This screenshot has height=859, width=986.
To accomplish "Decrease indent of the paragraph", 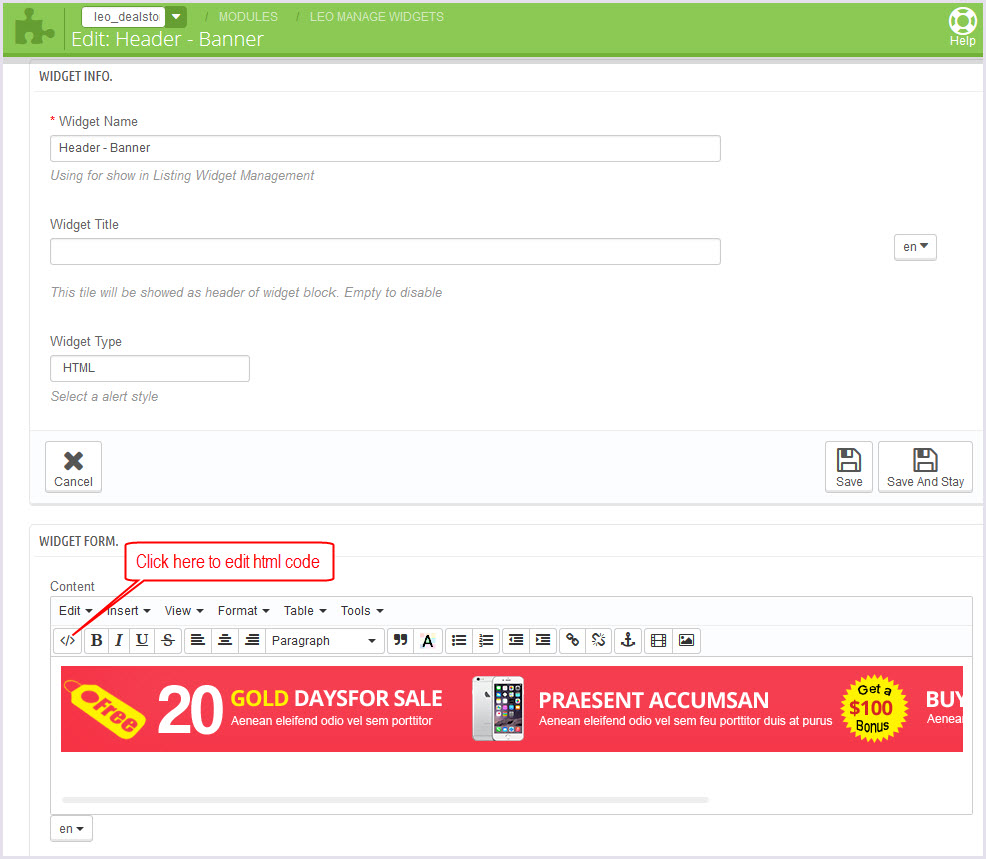I will pos(516,641).
